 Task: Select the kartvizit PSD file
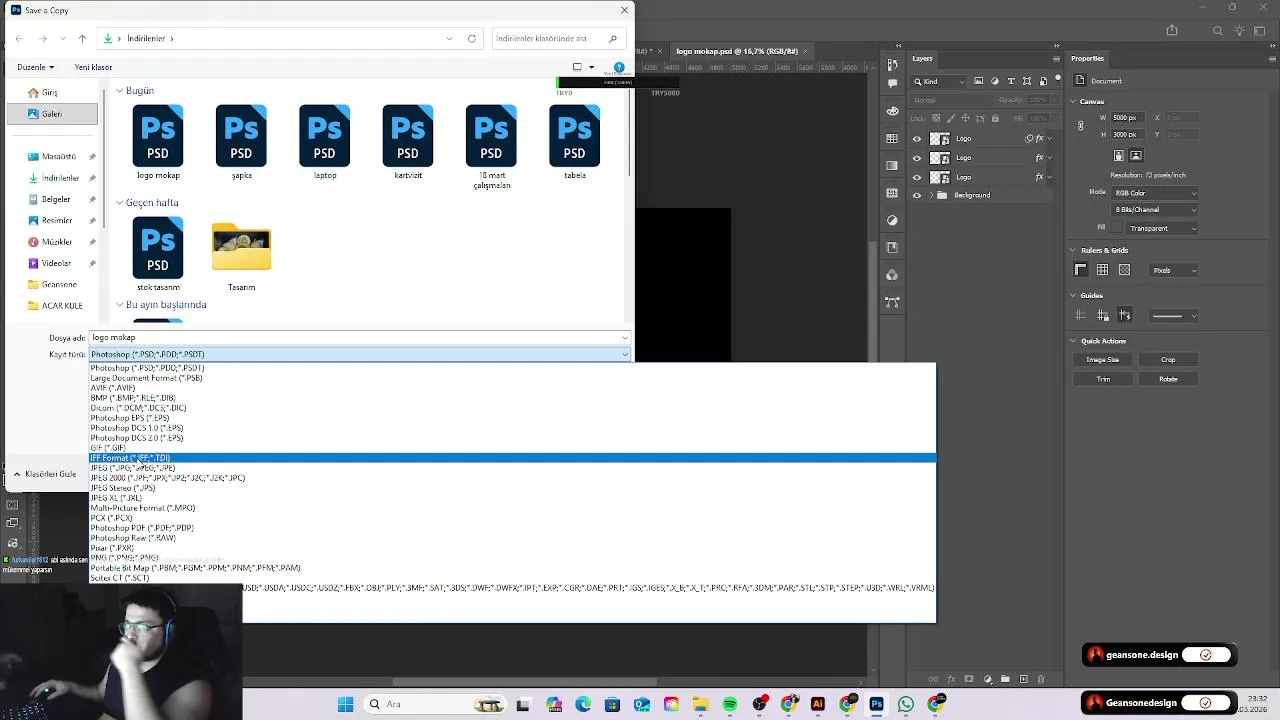[408, 142]
